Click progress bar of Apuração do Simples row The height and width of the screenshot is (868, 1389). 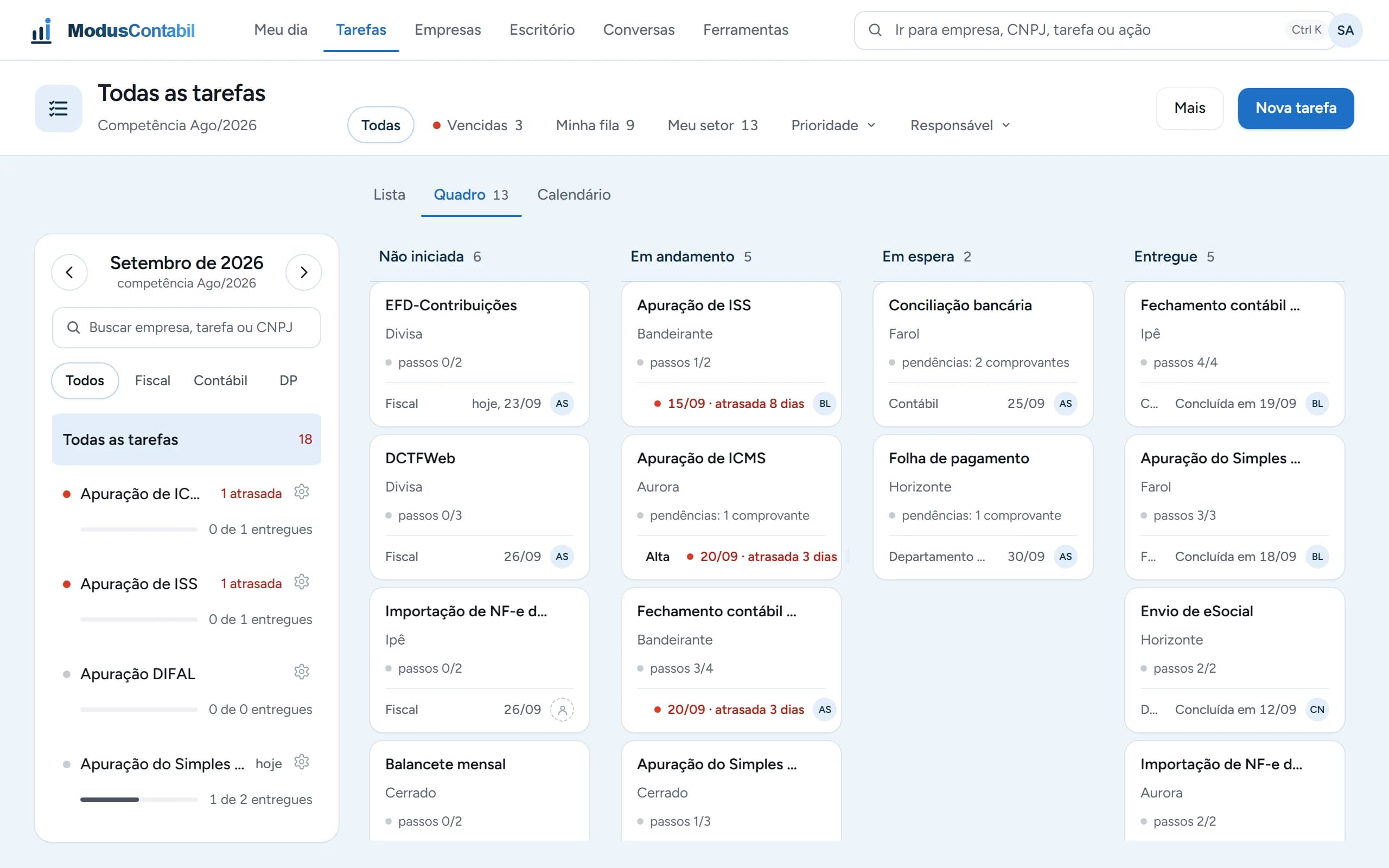(139, 799)
